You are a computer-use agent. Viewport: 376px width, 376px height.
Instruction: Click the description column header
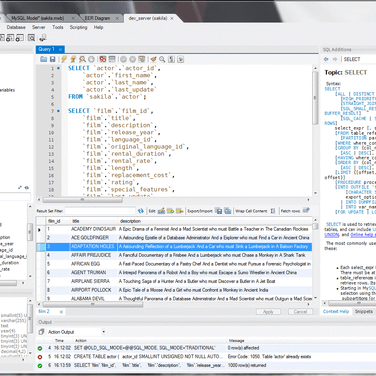click(215, 221)
